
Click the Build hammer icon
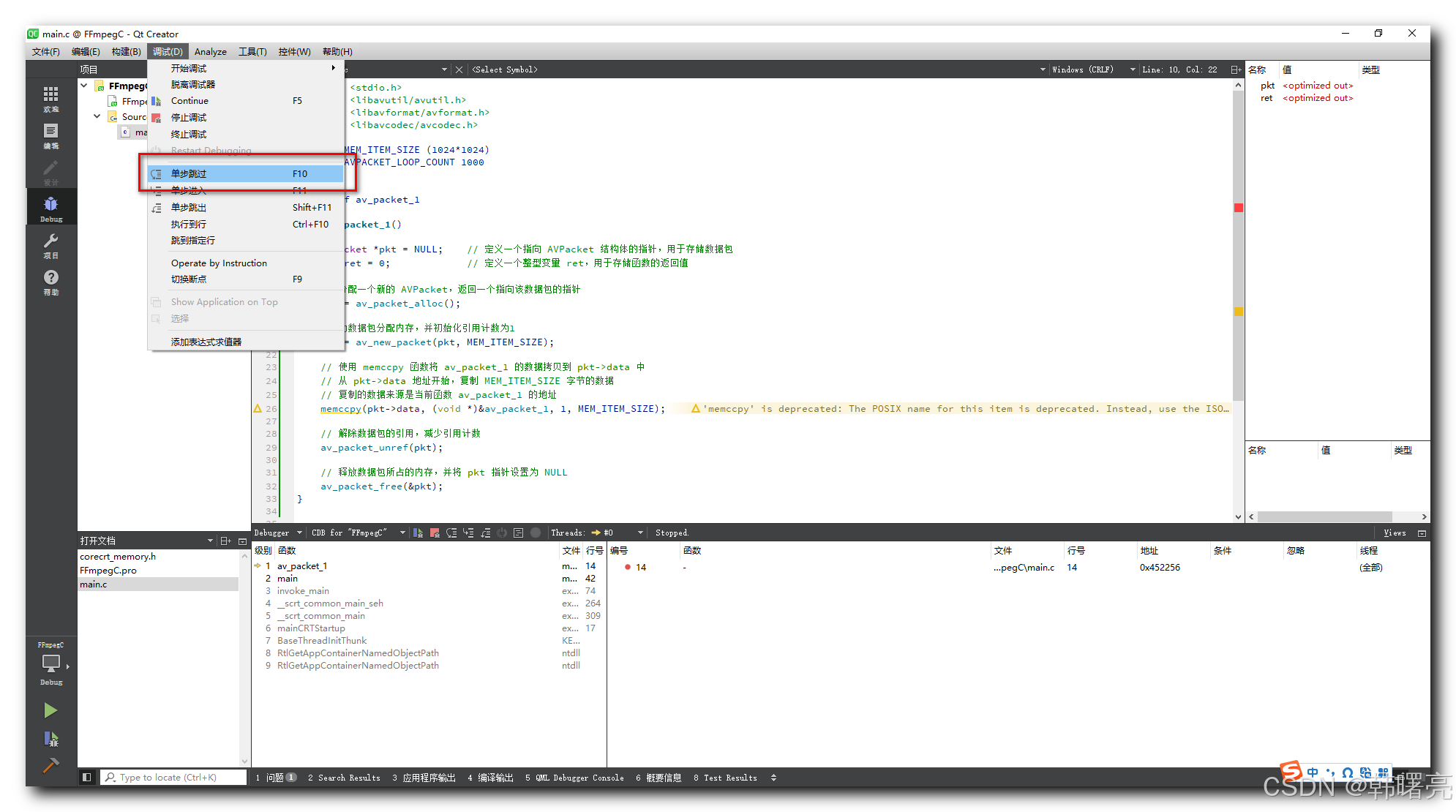pyautogui.click(x=50, y=765)
